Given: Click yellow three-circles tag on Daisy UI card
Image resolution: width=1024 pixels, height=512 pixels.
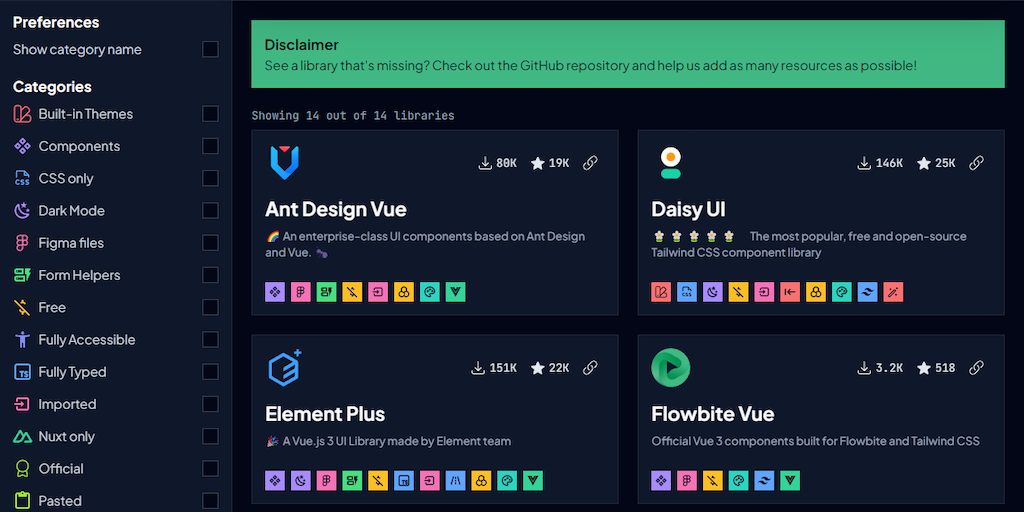Looking at the screenshot, I should 816,292.
